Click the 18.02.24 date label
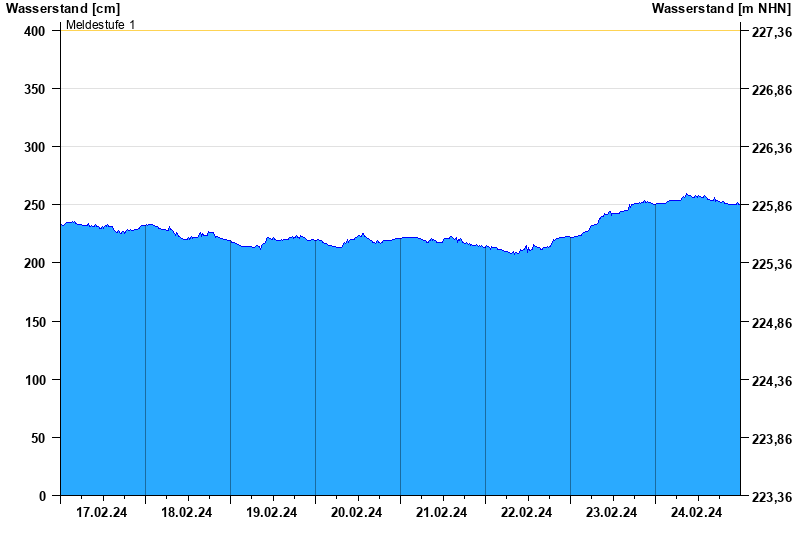 tap(187, 513)
